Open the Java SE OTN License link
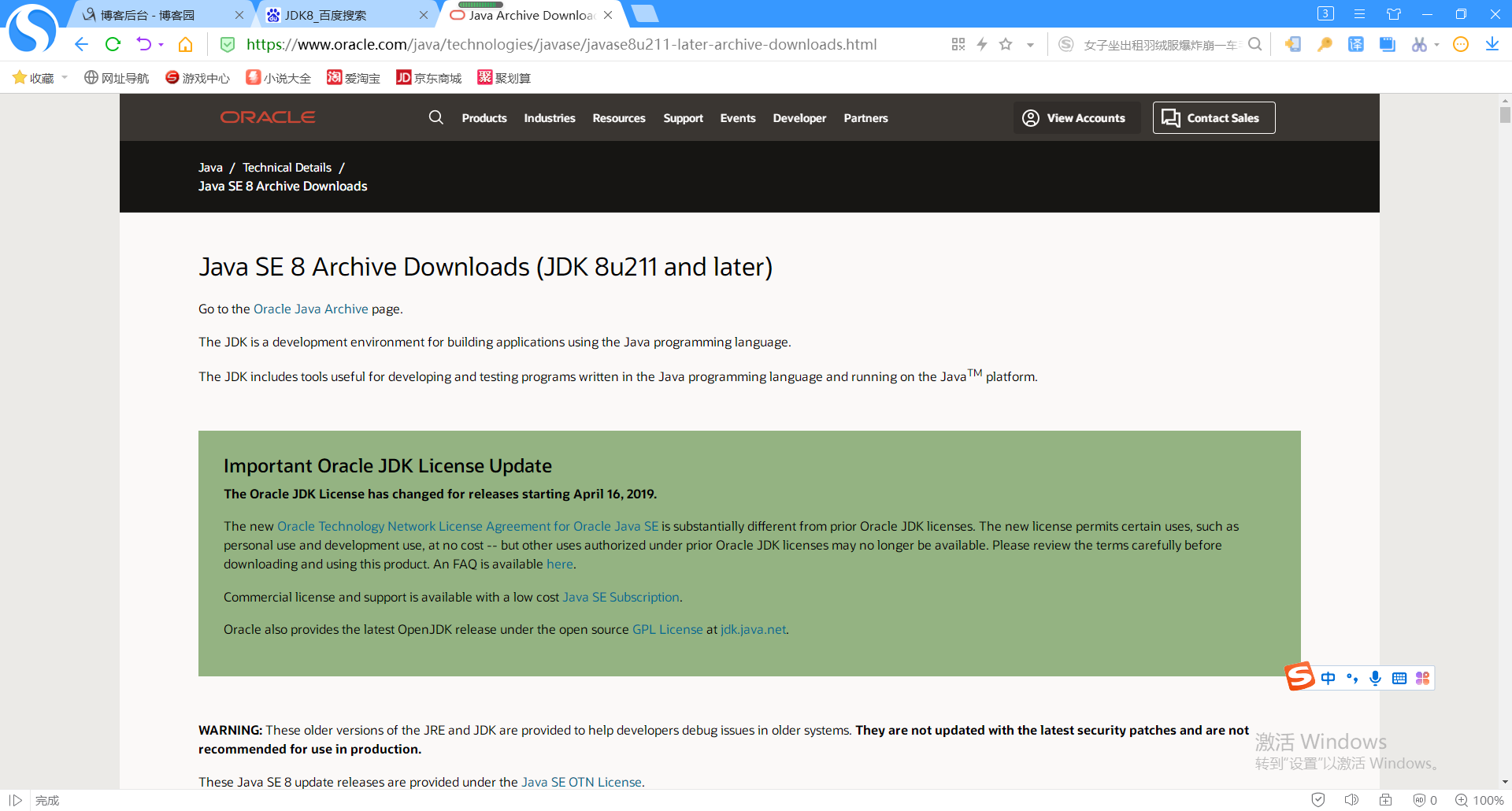Image resolution: width=1512 pixels, height=811 pixels. (581, 782)
